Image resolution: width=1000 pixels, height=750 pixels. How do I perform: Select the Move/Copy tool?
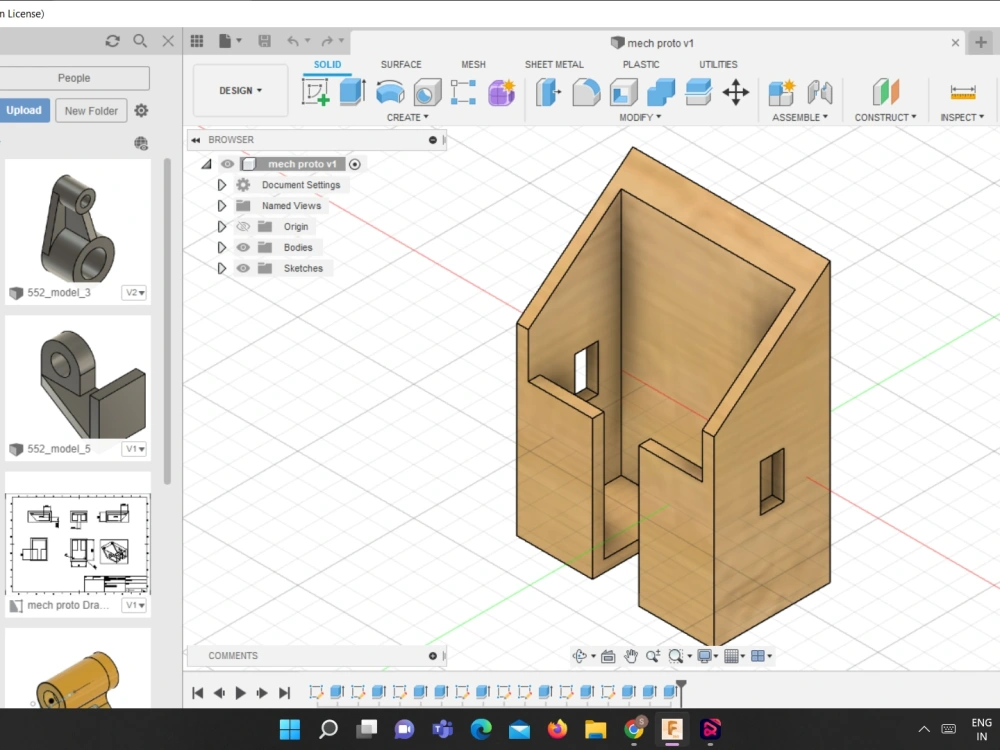click(735, 92)
